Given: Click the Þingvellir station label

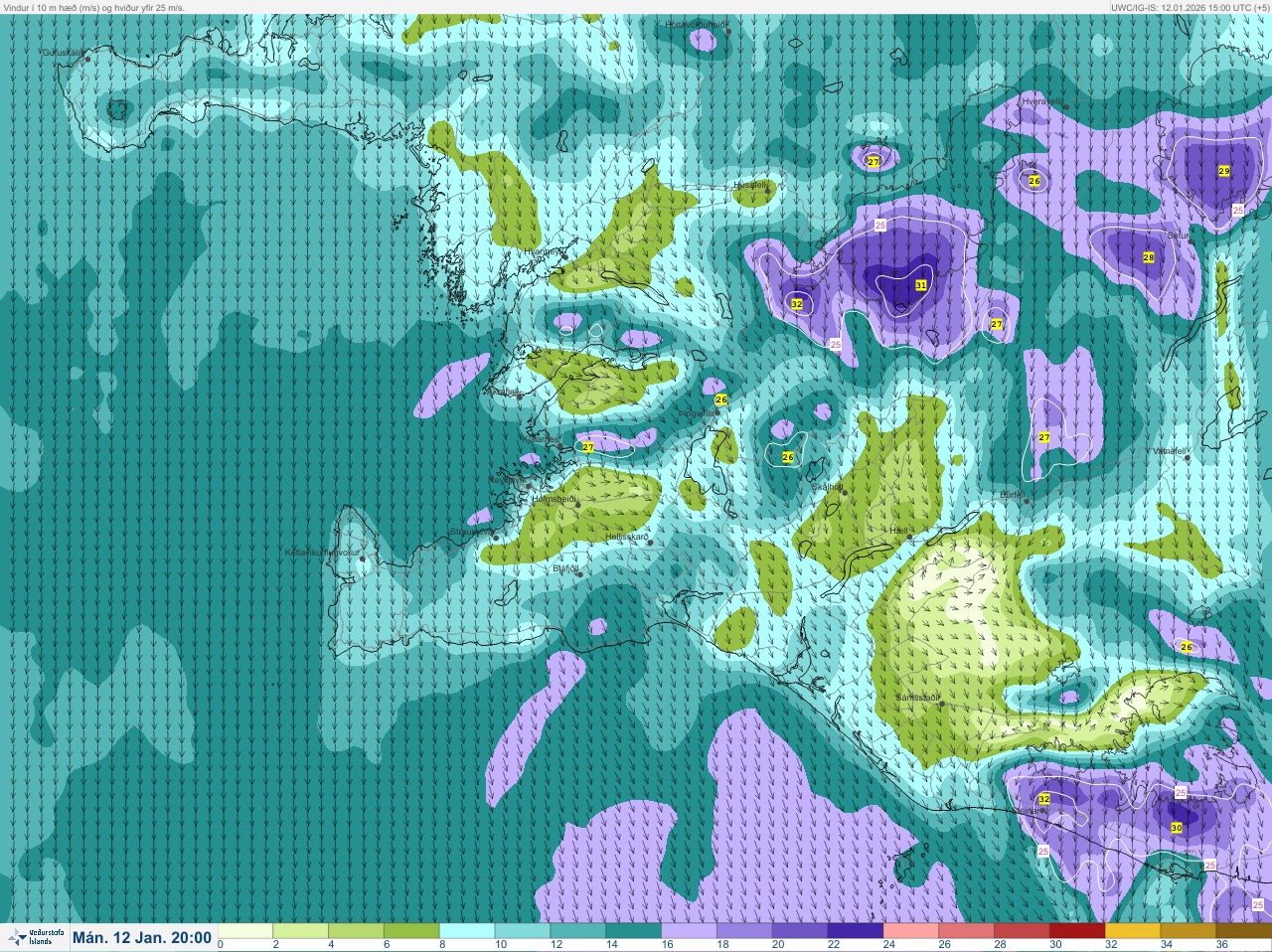Looking at the screenshot, I should (x=697, y=413).
